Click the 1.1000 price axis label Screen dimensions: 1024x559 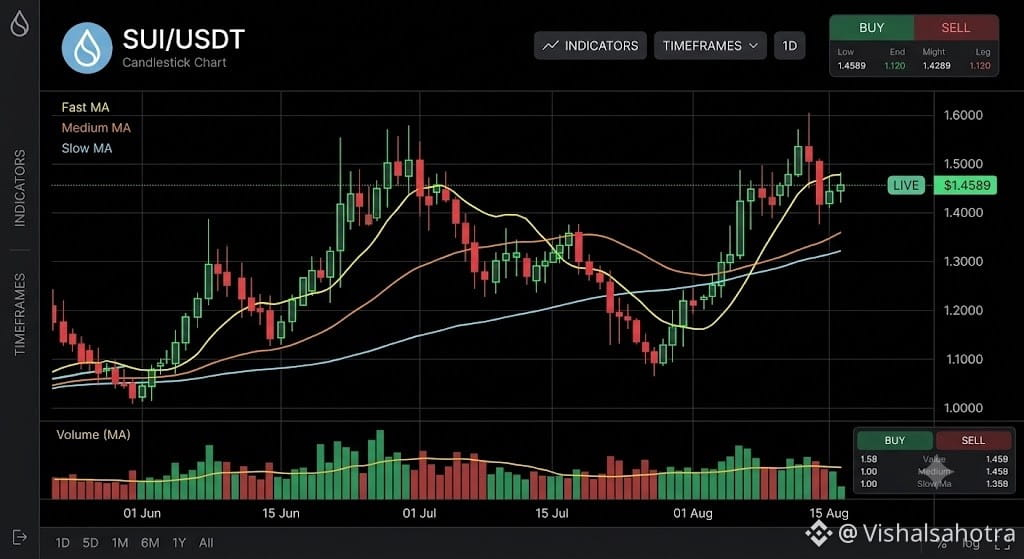point(963,359)
